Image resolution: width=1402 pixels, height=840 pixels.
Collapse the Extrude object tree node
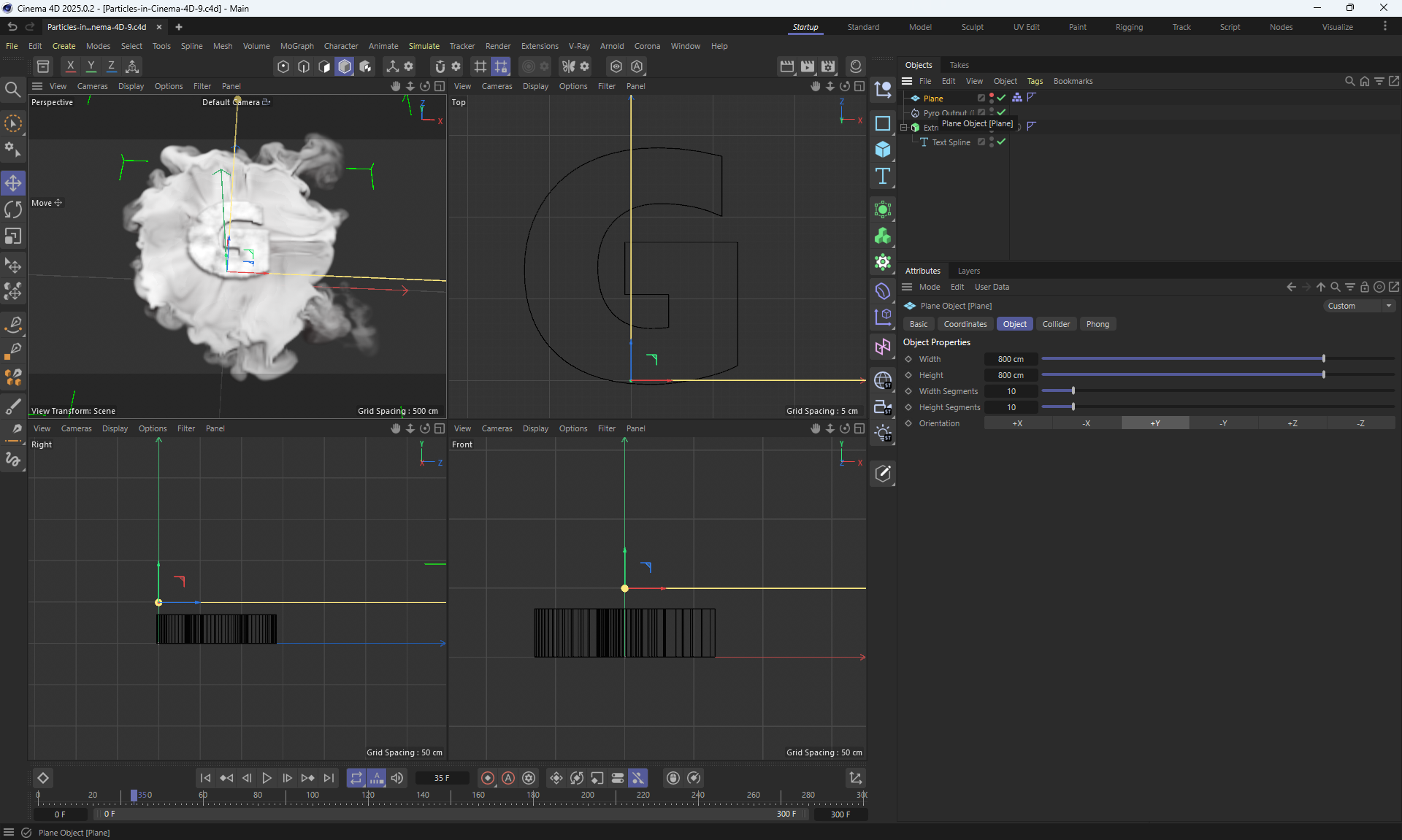coord(903,127)
